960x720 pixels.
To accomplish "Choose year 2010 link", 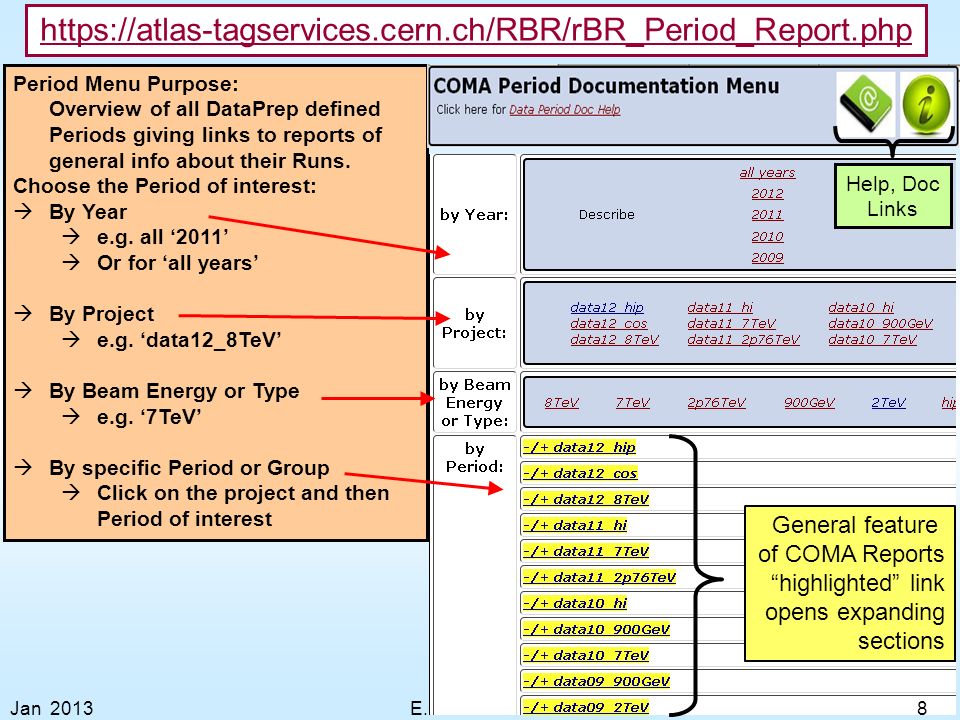I will pyautogui.click(x=767, y=236).
